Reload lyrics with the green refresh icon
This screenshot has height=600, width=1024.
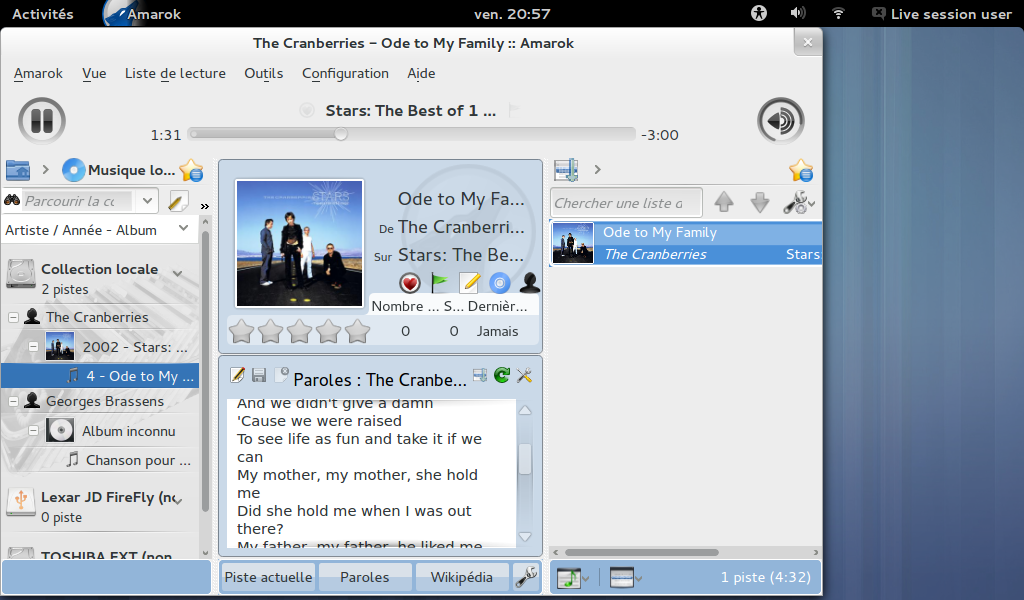tap(502, 375)
